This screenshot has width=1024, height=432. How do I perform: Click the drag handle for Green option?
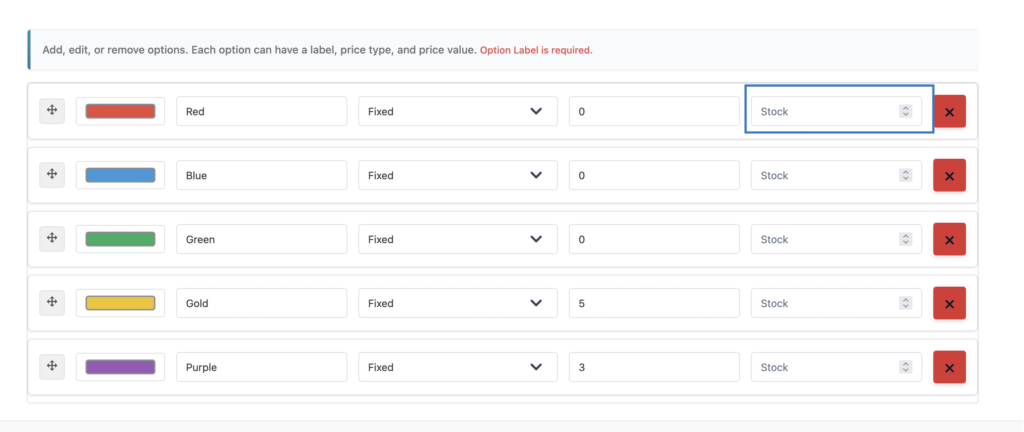(52, 239)
